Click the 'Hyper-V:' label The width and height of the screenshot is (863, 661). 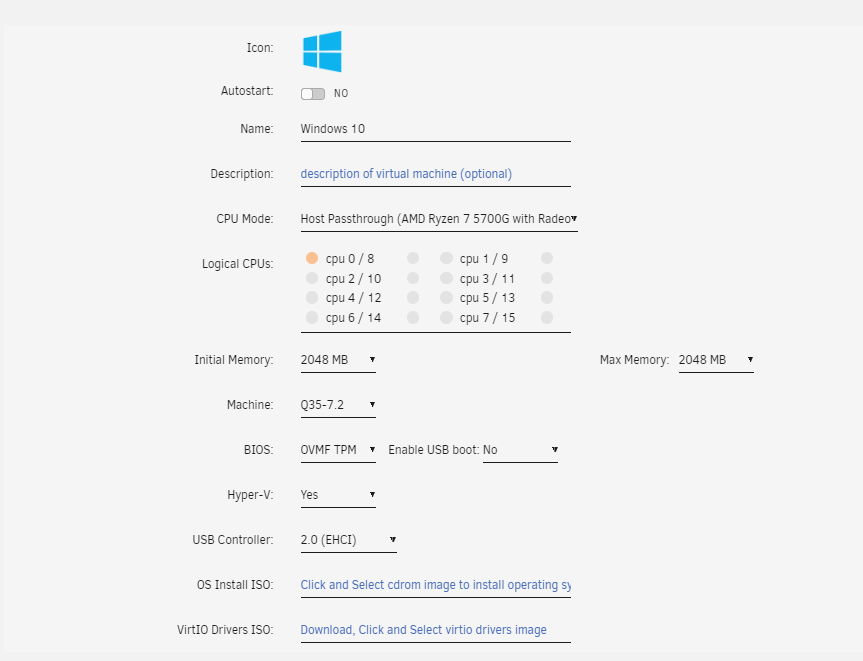pos(250,495)
